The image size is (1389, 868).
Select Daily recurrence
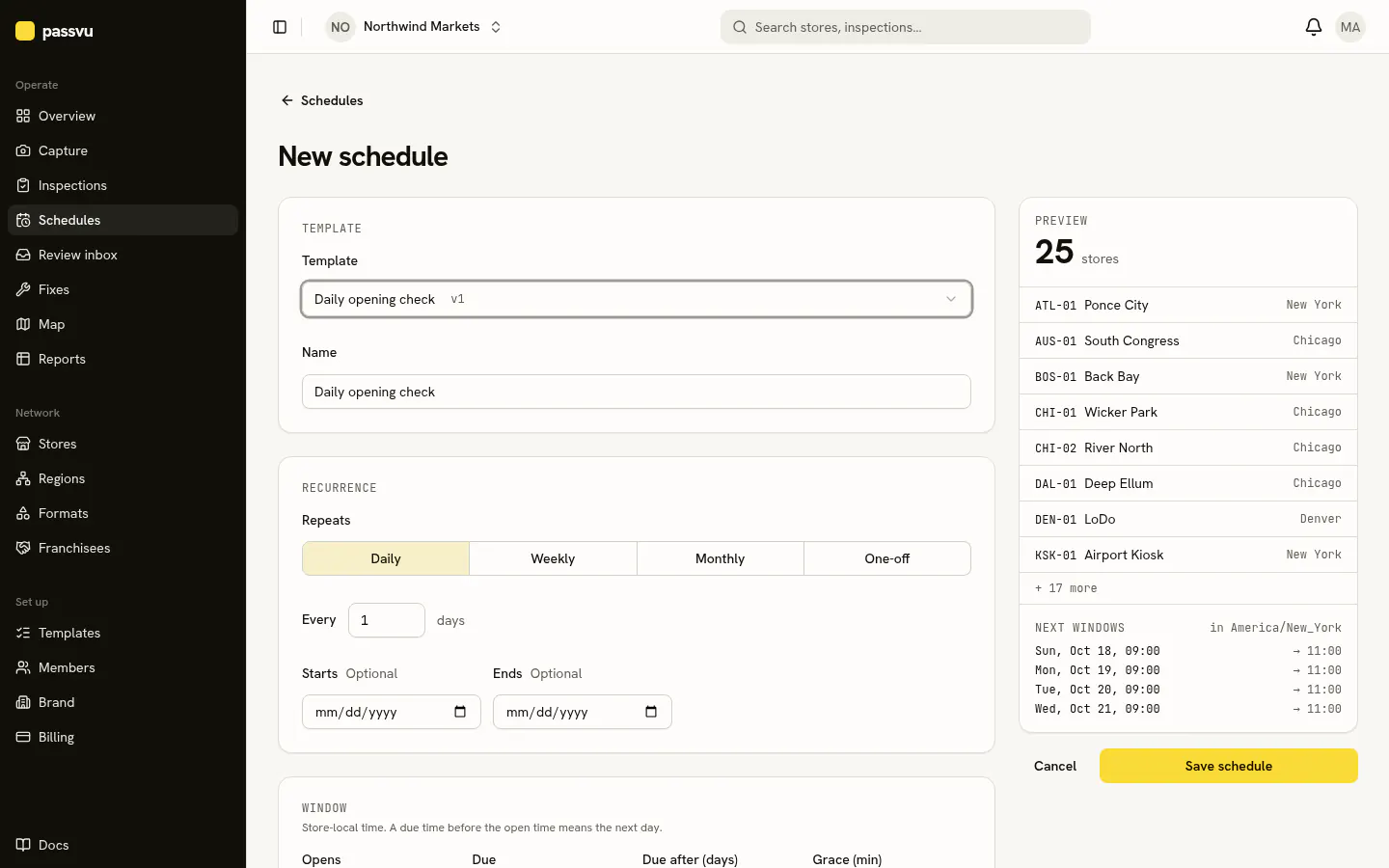pos(386,558)
